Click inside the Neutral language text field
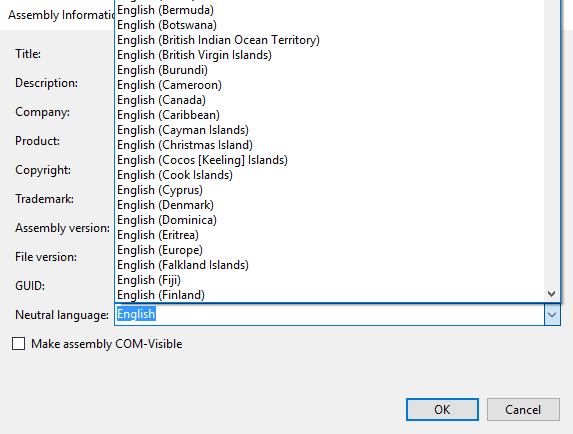This screenshot has height=434, width=573. point(330,315)
